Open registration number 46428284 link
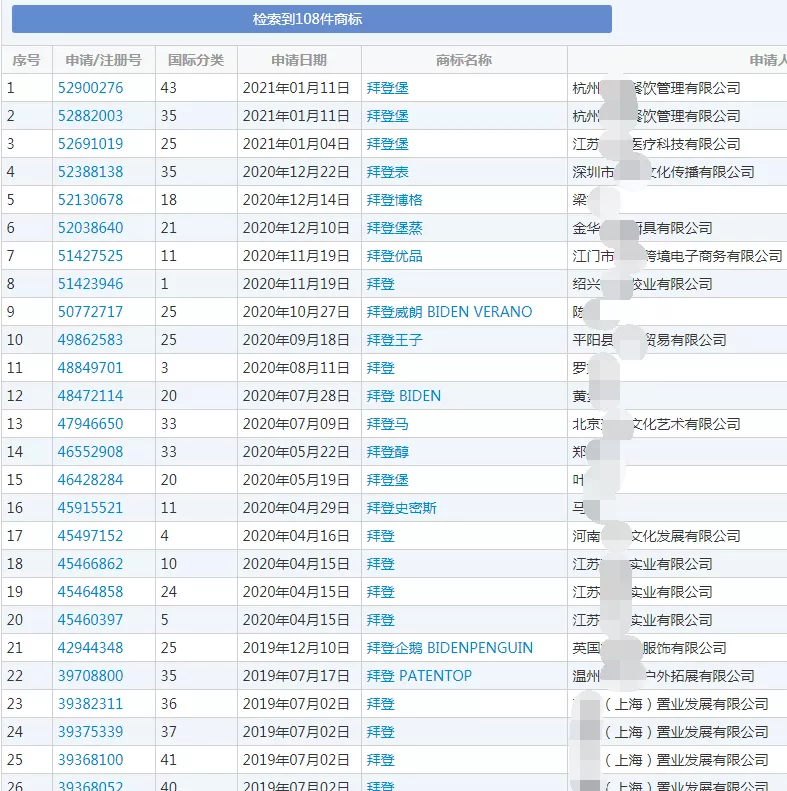This screenshot has height=791, width=787. [90, 480]
